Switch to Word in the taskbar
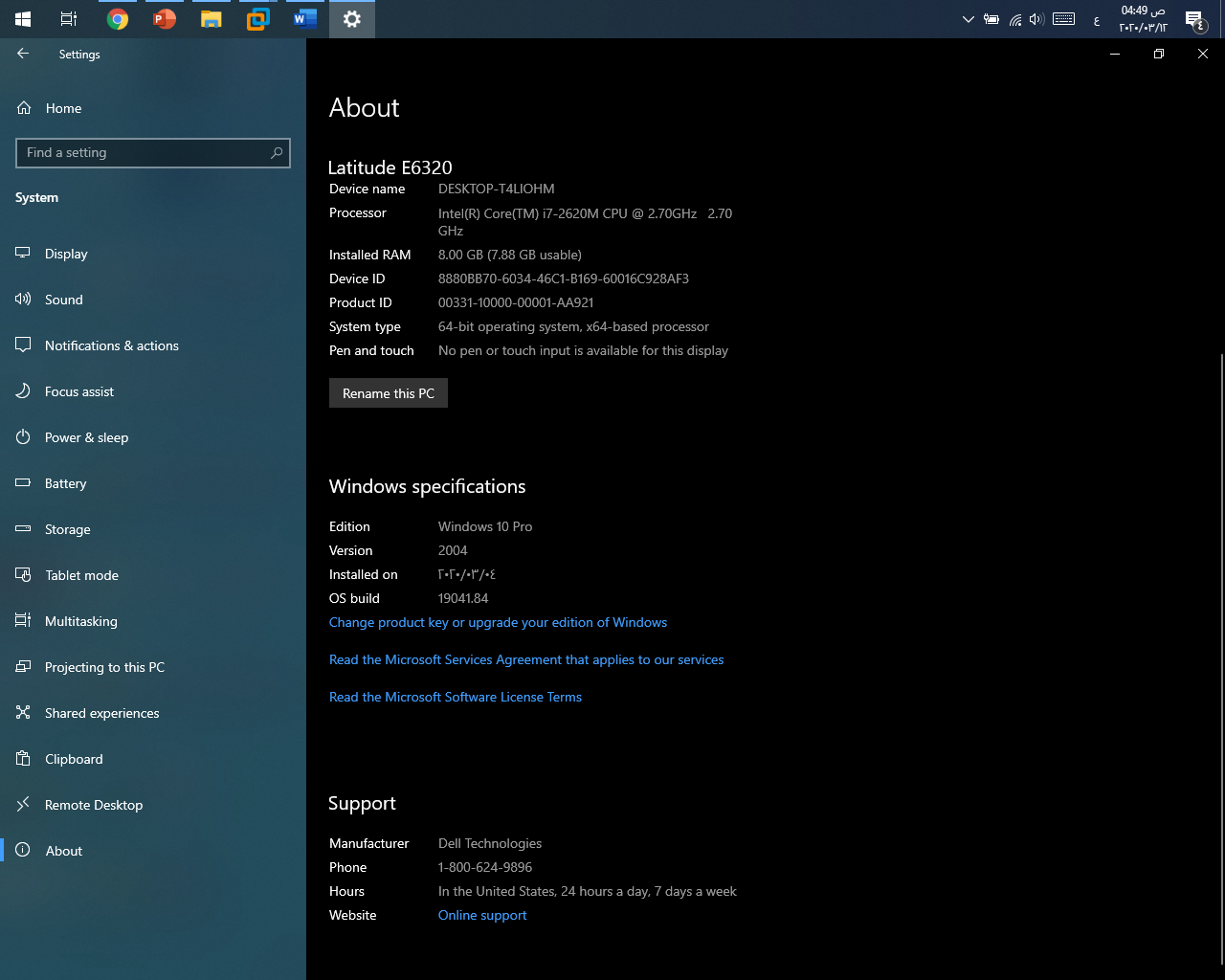The width and height of the screenshot is (1225, 980). (305, 19)
